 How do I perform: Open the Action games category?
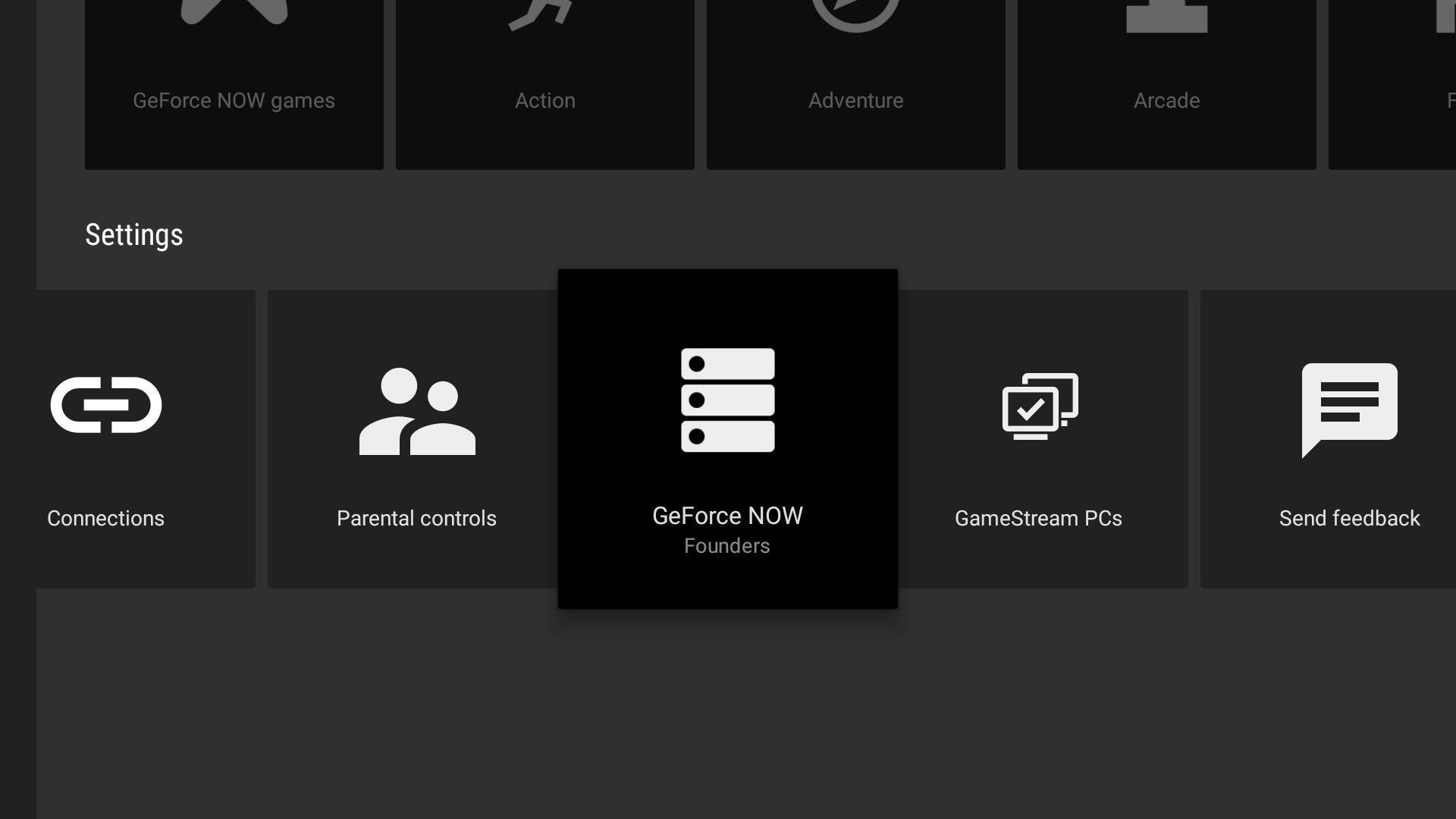pyautogui.click(x=545, y=85)
